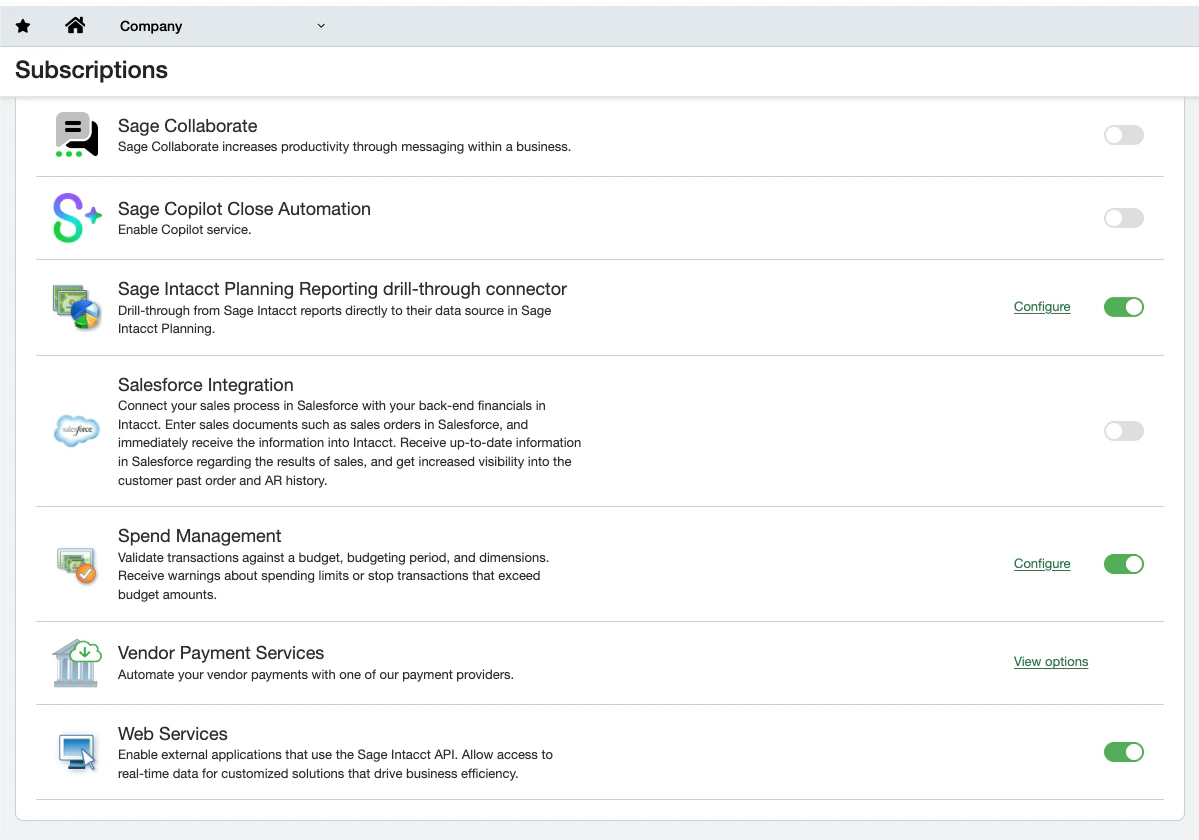Image resolution: width=1199 pixels, height=840 pixels.
Task: Click the Spend Management heading
Action: 200,536
